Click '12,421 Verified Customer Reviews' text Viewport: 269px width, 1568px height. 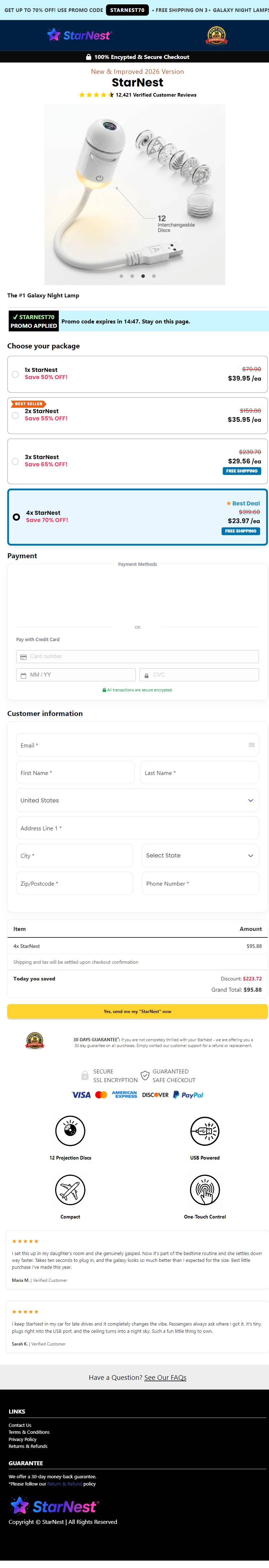pyautogui.click(x=156, y=95)
